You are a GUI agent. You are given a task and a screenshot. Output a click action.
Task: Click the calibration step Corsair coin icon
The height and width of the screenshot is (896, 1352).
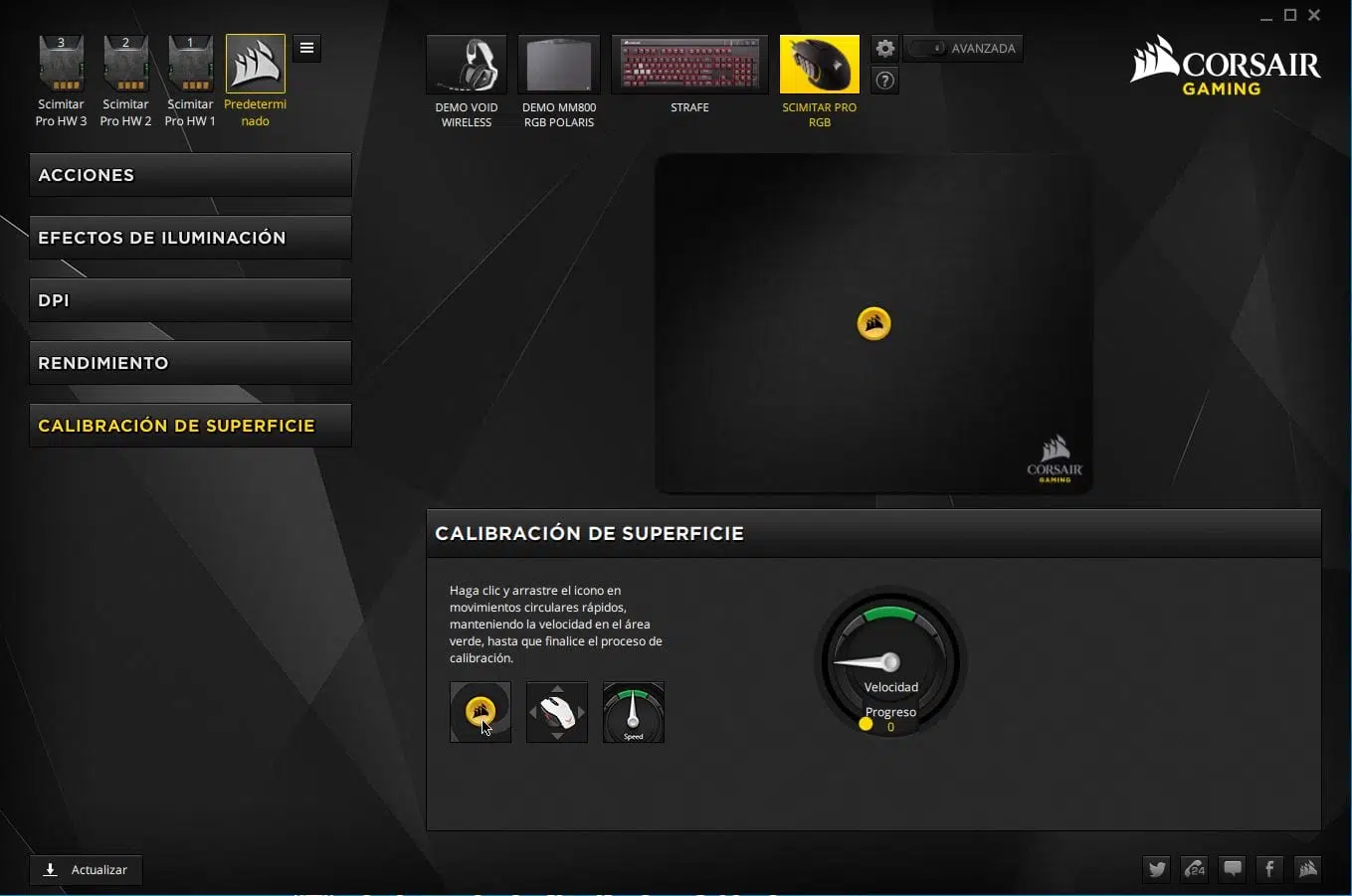pos(481,712)
